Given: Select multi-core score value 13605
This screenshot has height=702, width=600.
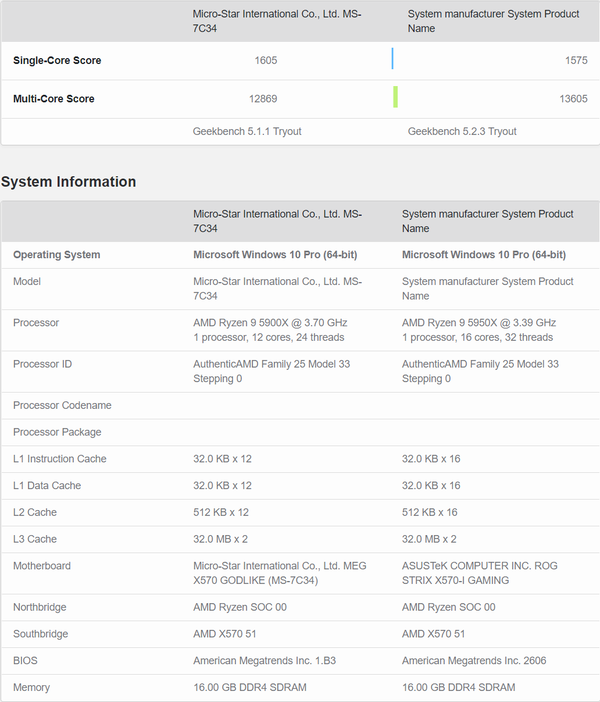Looking at the screenshot, I should [573, 99].
